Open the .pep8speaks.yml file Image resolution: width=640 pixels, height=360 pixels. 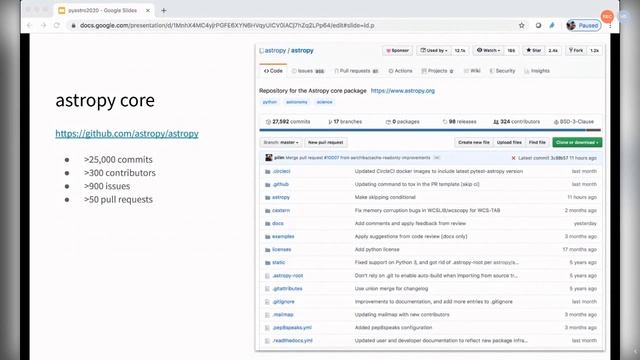coord(292,328)
